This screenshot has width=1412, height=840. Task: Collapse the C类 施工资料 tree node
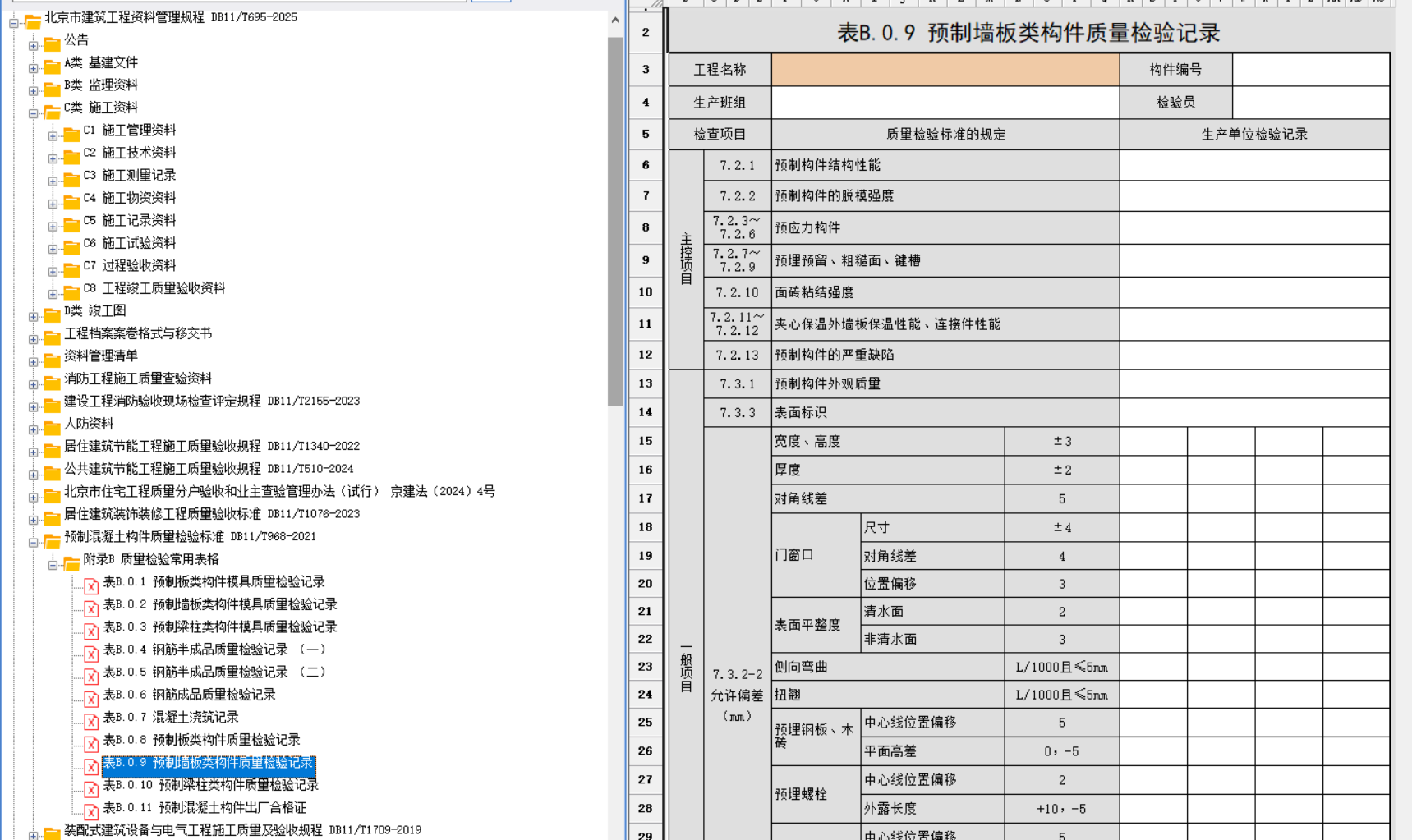coord(33,113)
